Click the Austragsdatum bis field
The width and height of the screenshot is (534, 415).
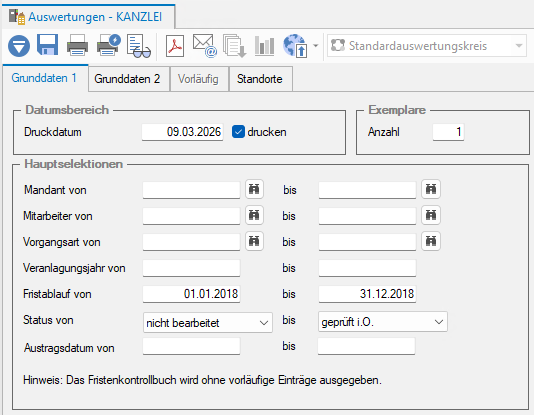[366, 346]
